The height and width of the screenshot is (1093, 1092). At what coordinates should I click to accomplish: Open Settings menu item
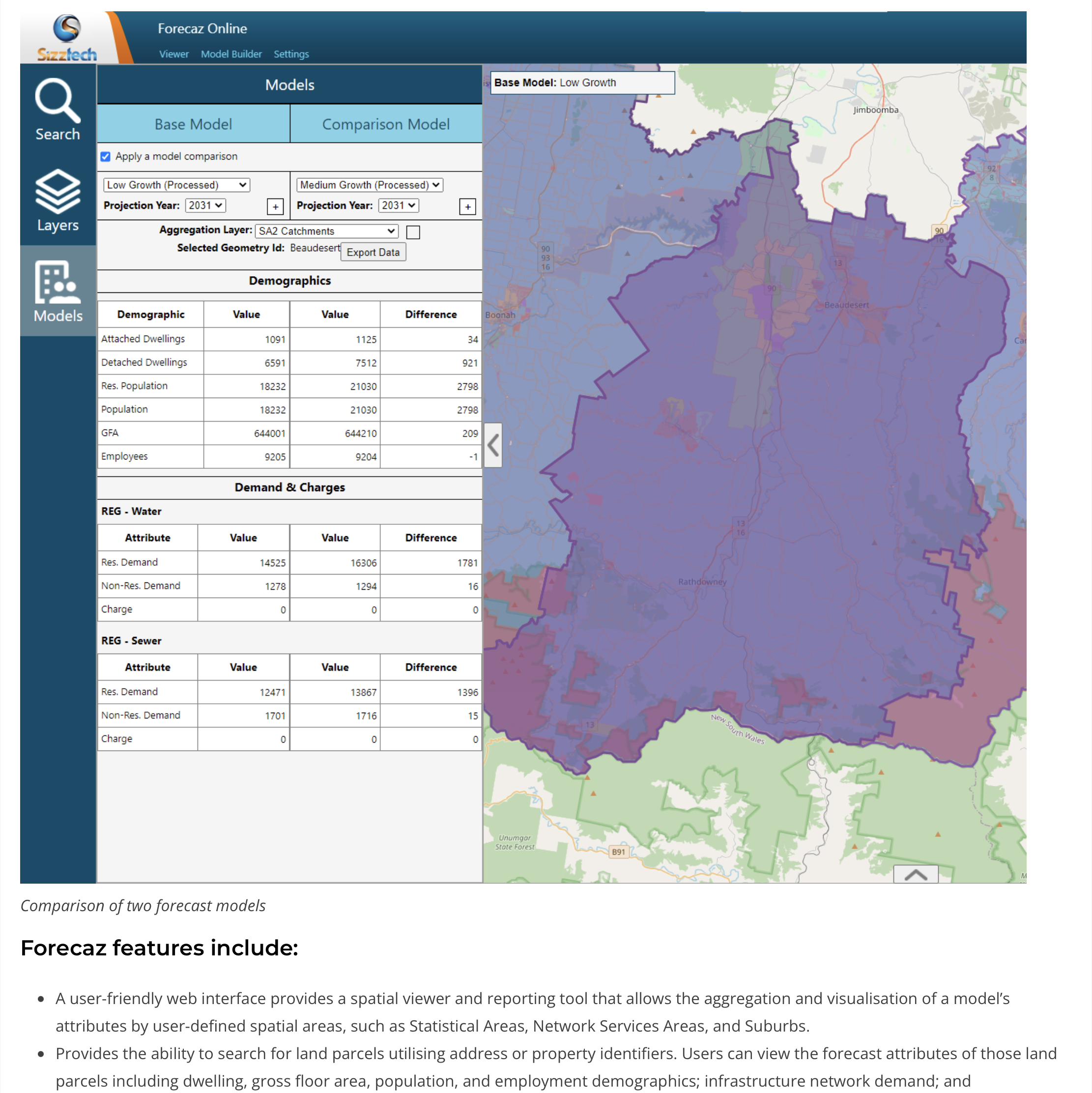tap(291, 55)
